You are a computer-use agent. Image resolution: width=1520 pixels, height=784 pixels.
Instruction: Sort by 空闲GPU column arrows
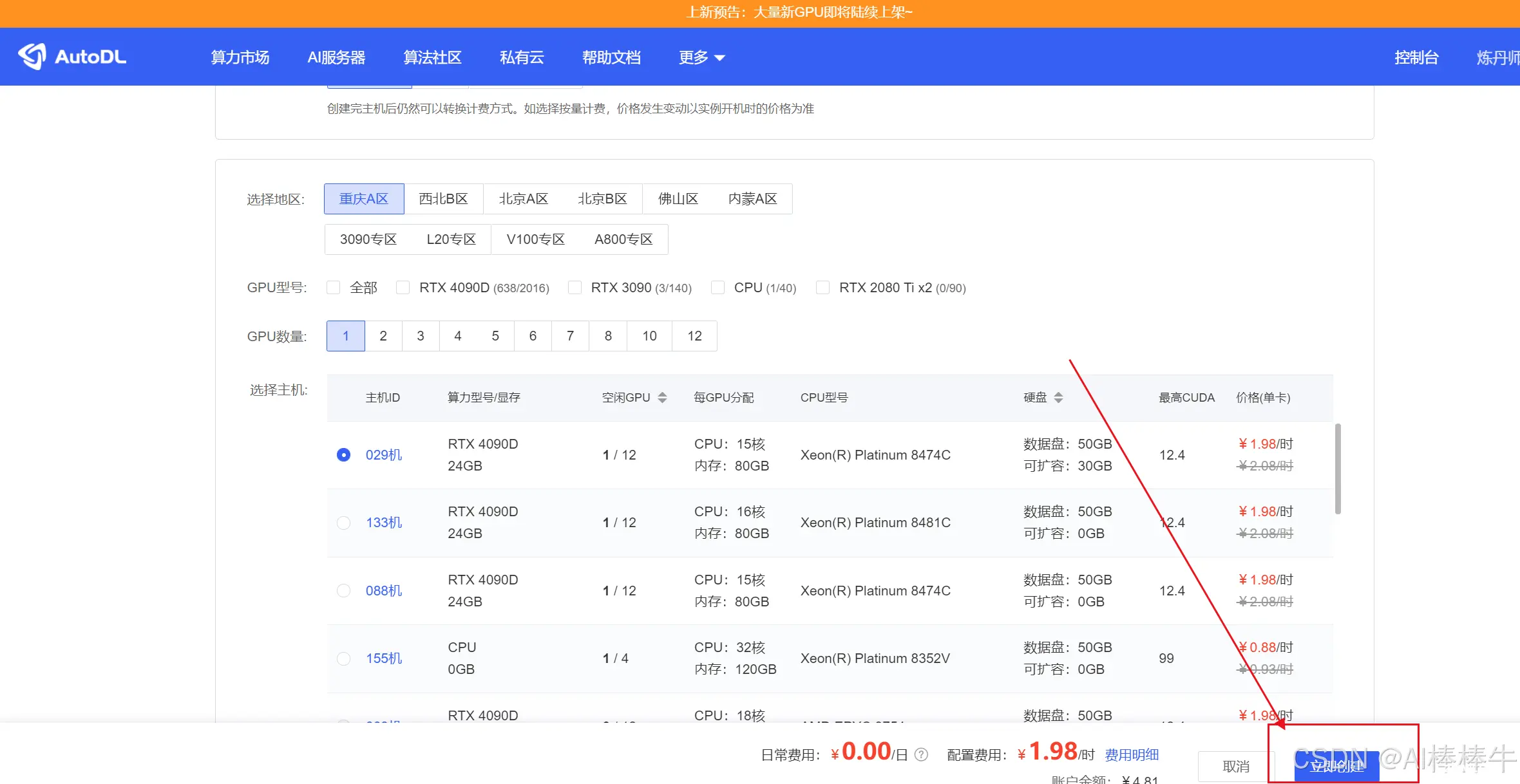662,398
